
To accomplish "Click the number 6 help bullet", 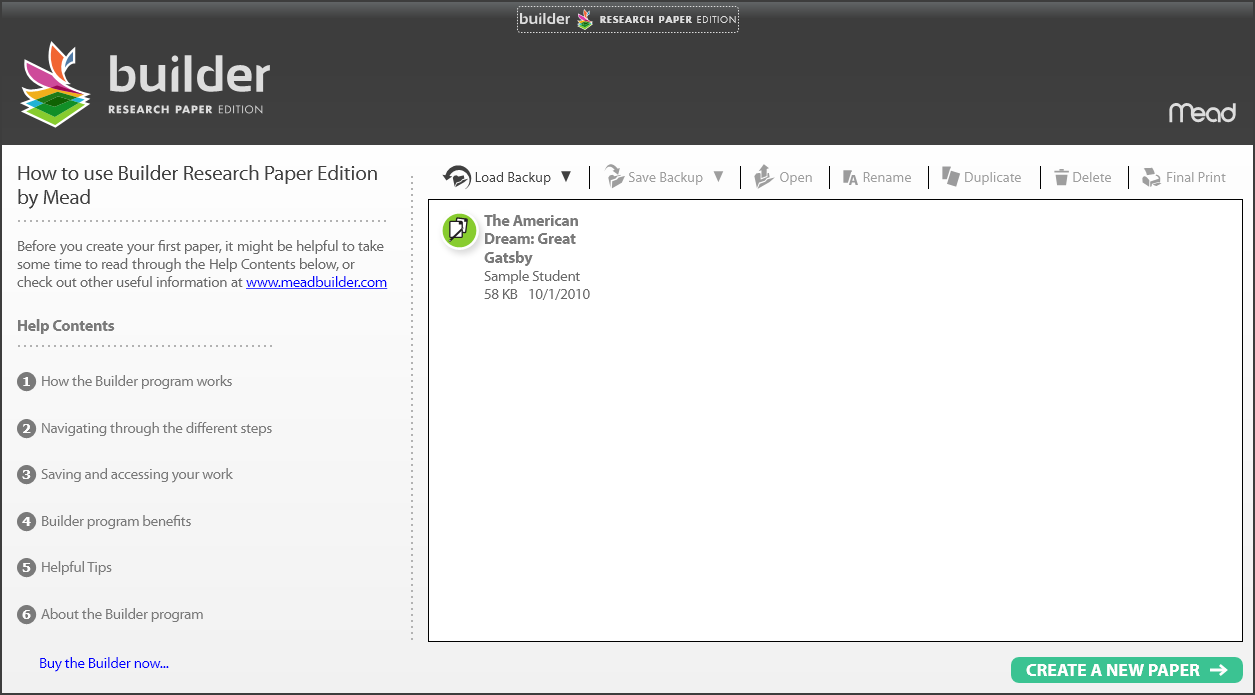I will coord(27,614).
